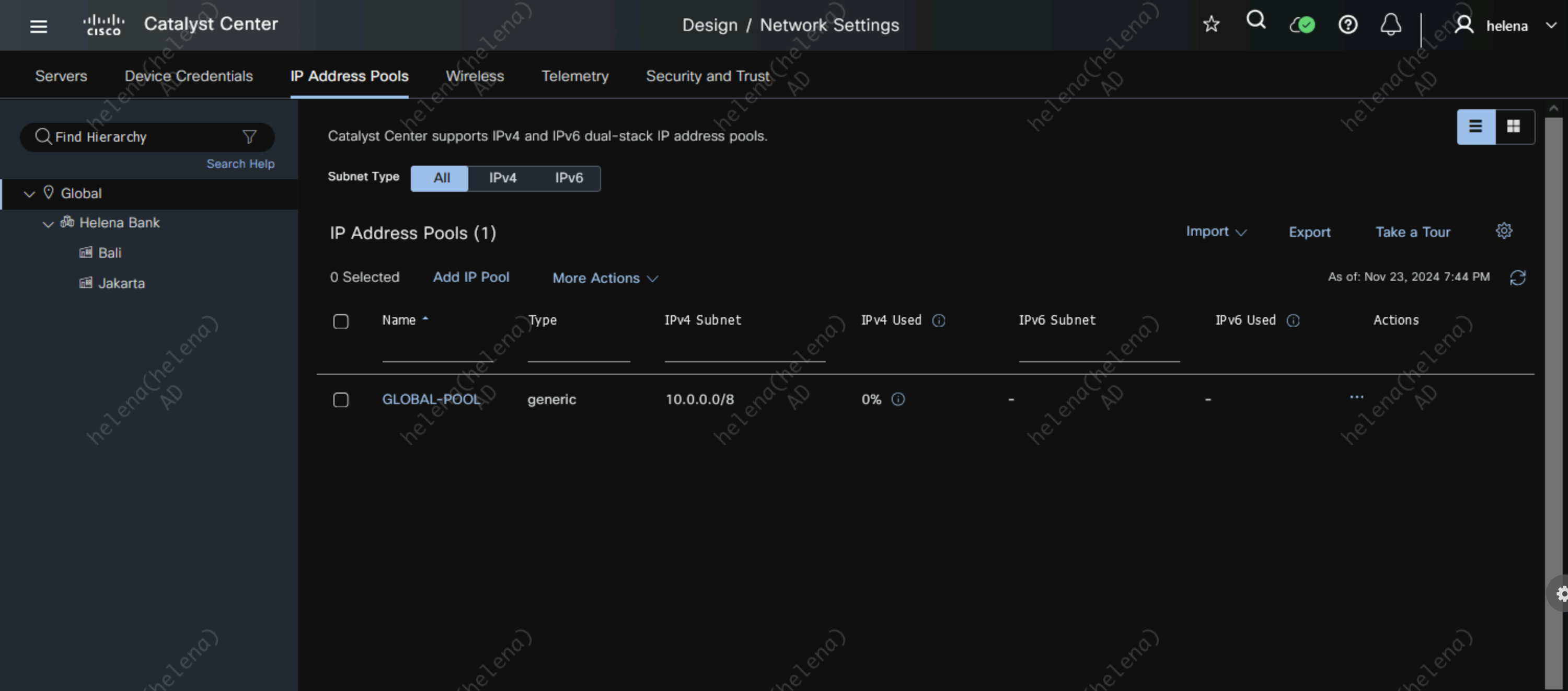Screen dimensions: 1568x691
Task: Click the favorites star icon
Action: pos(1212,25)
